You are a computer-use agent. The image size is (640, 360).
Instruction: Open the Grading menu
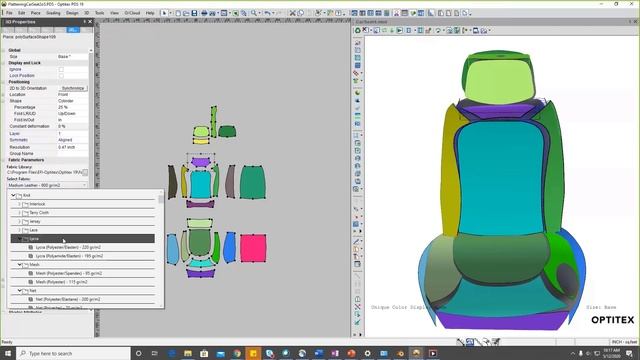coord(53,13)
